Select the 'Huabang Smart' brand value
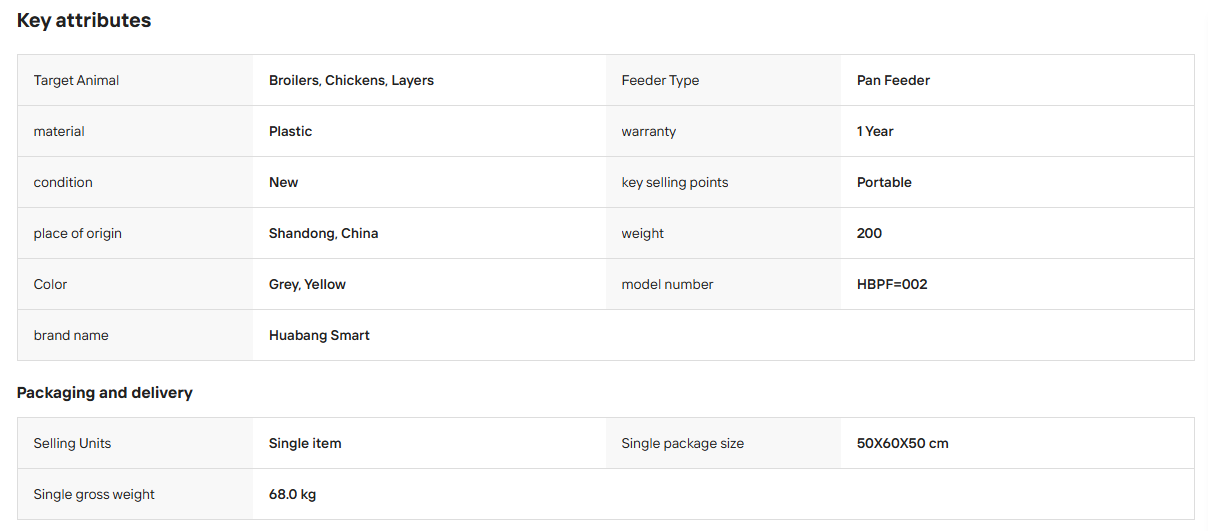The height and width of the screenshot is (531, 1208). [x=319, y=335]
